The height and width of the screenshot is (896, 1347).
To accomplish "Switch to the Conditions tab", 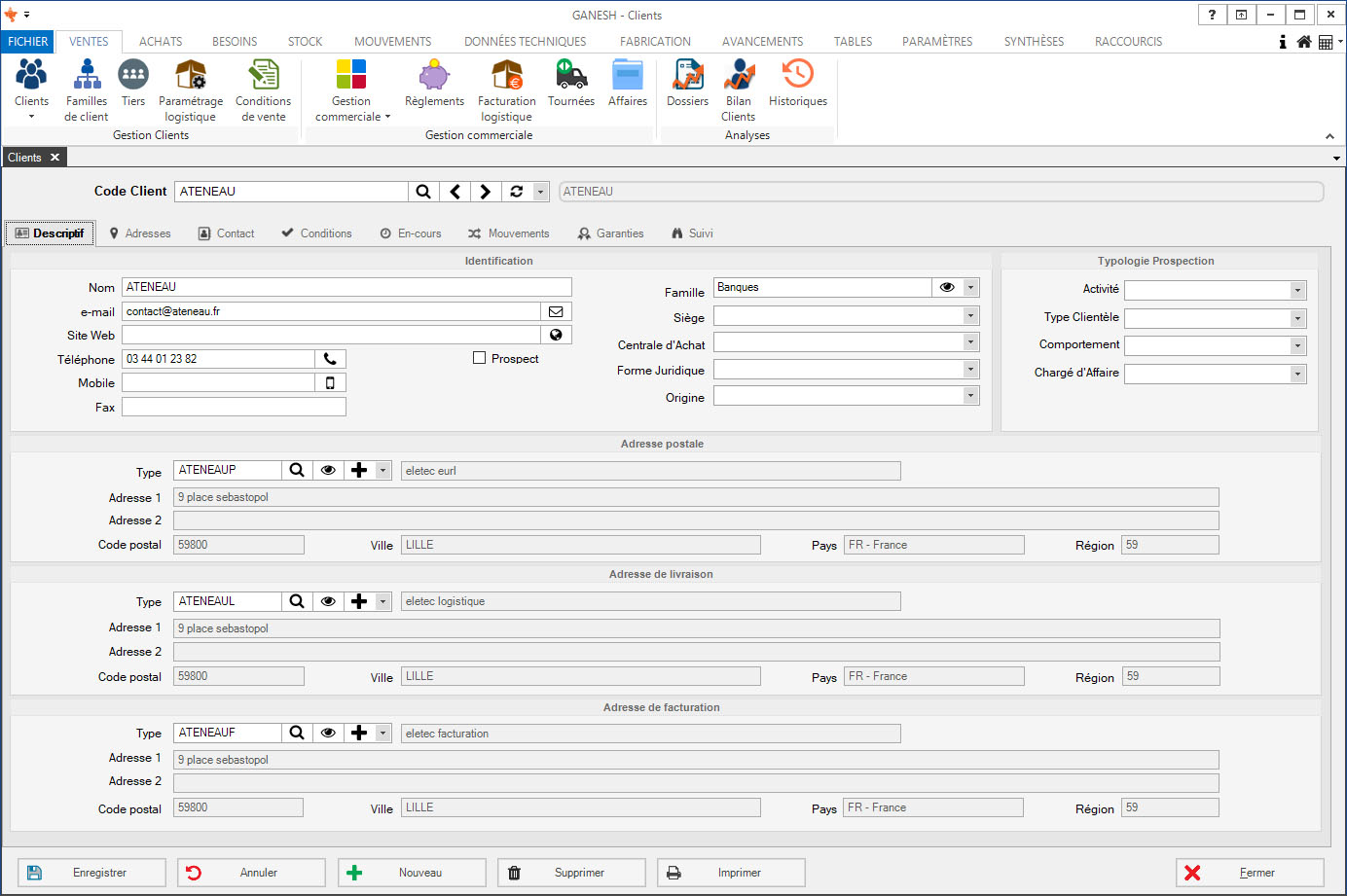I will click(316, 233).
